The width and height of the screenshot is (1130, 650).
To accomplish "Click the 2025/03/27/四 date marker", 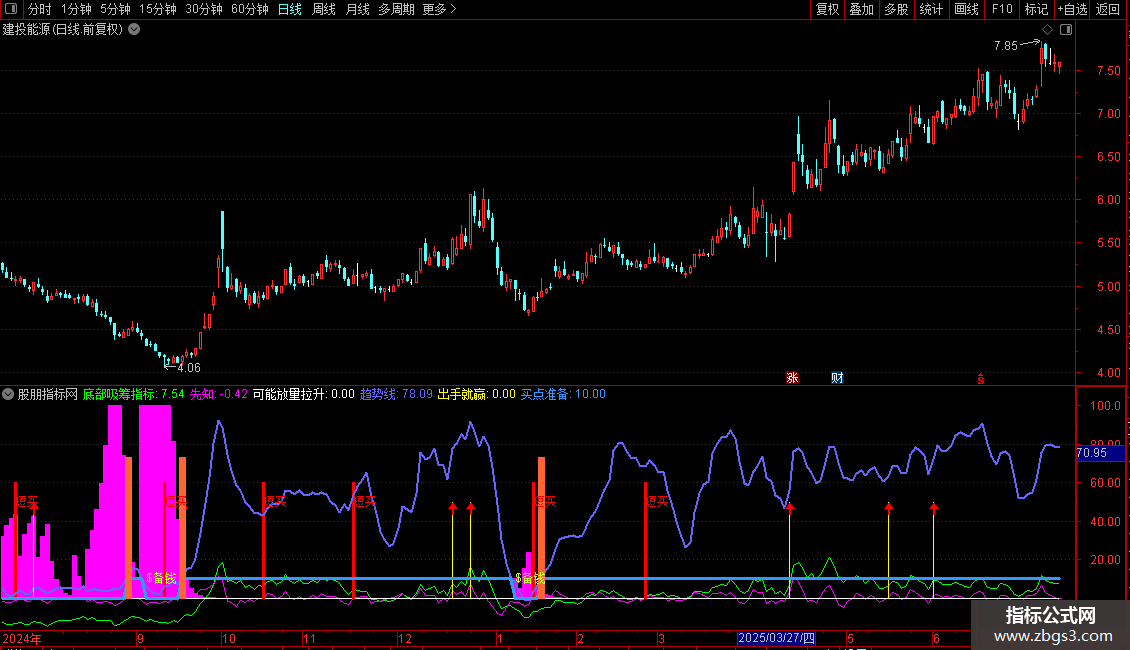I will coord(776,638).
